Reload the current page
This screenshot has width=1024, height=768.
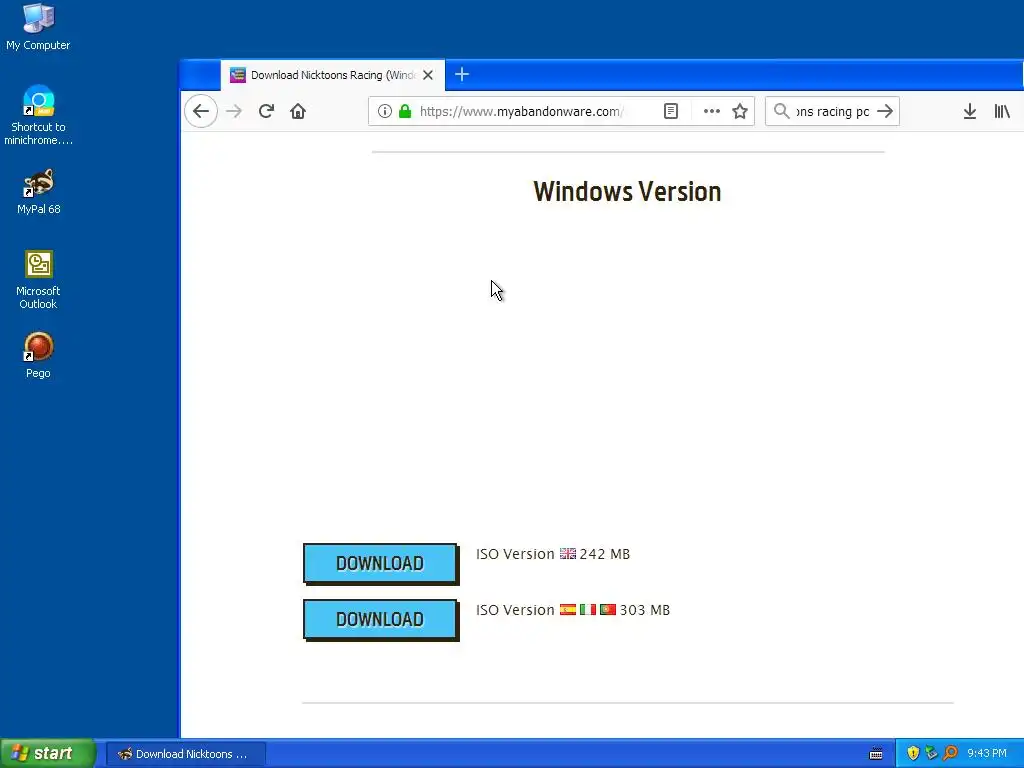pos(266,111)
